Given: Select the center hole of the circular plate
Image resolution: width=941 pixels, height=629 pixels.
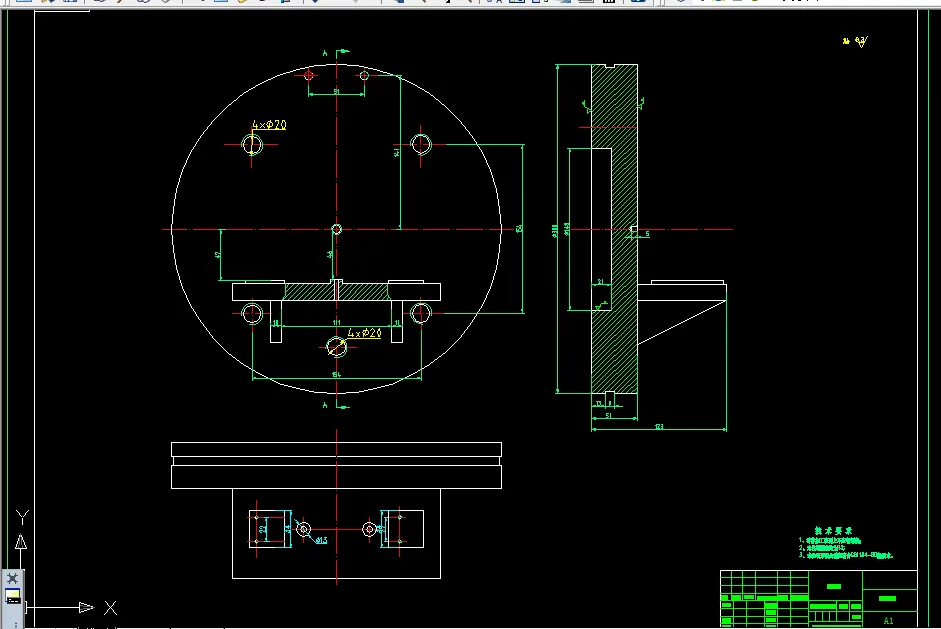Looking at the screenshot, I should click(x=337, y=229).
